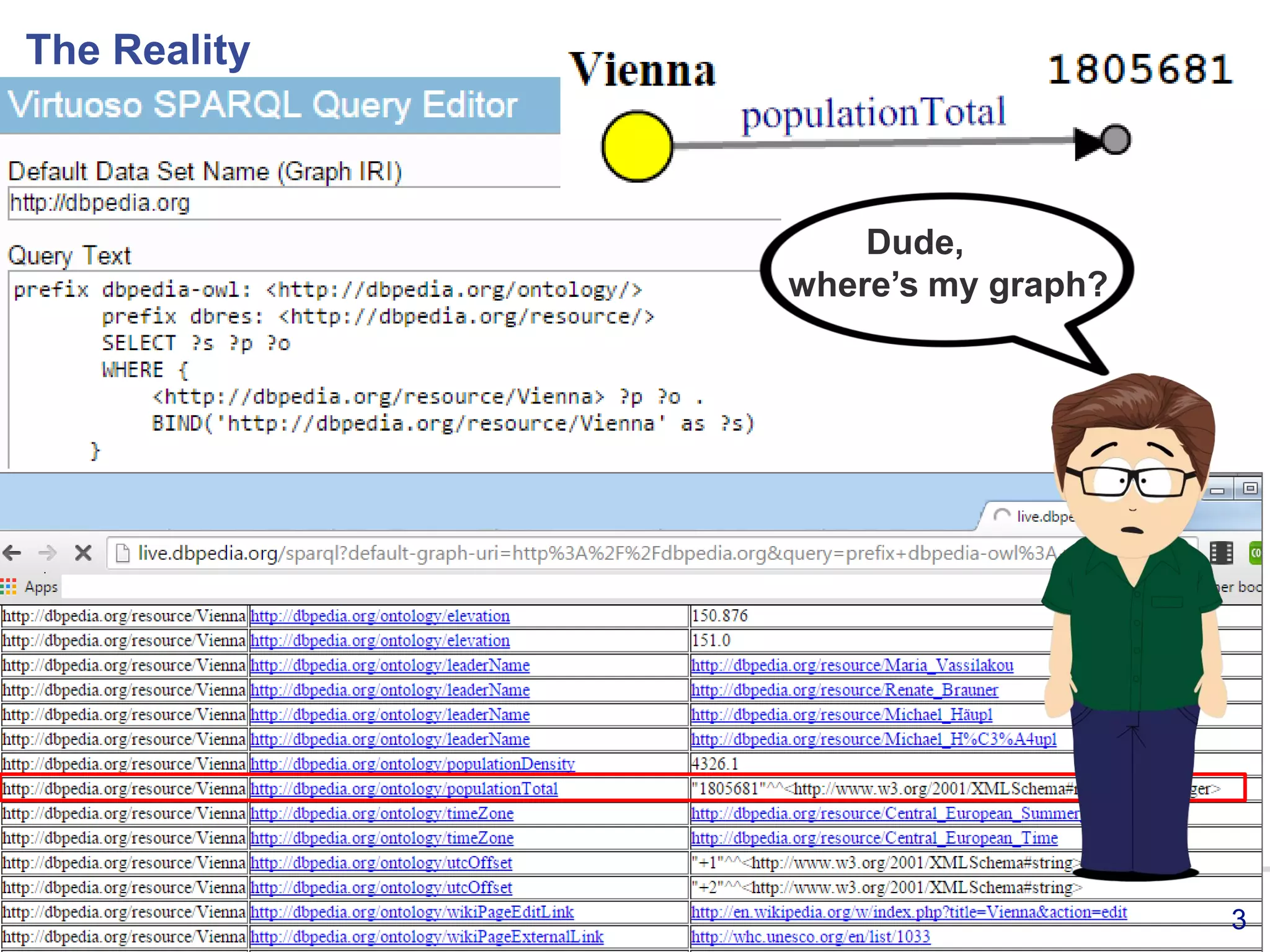This screenshot has height=952, width=1270.
Task: Open the Michael_H%C3%A4upl resource link
Action: 874,740
